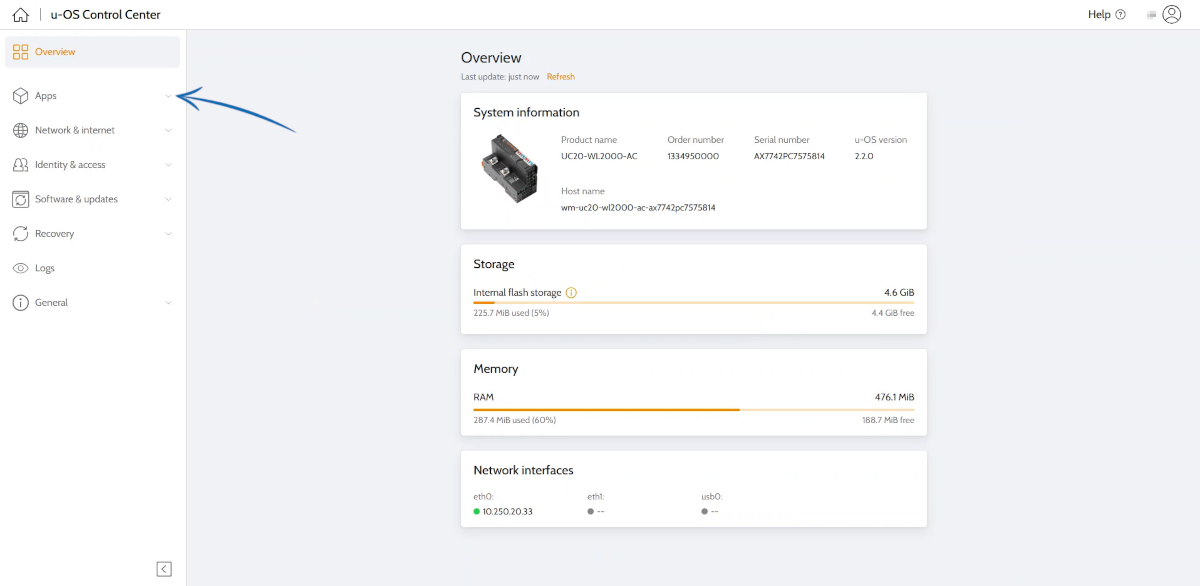Select Overview in the sidebar
1200x586 pixels.
[x=55, y=52]
